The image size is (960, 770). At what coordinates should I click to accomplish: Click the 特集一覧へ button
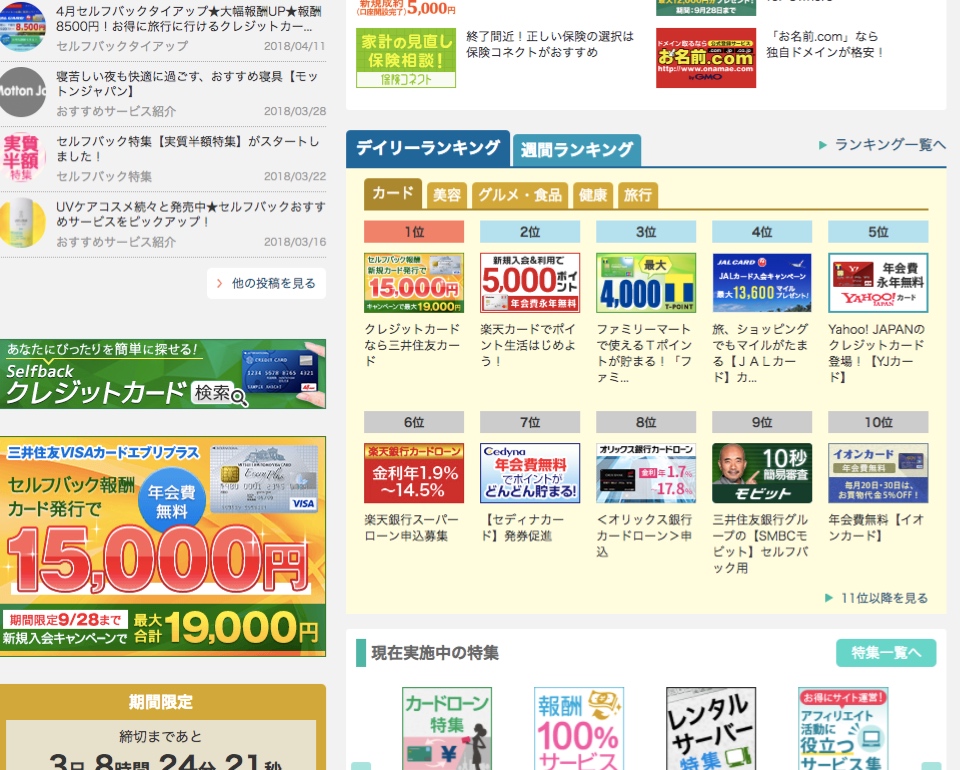(886, 653)
